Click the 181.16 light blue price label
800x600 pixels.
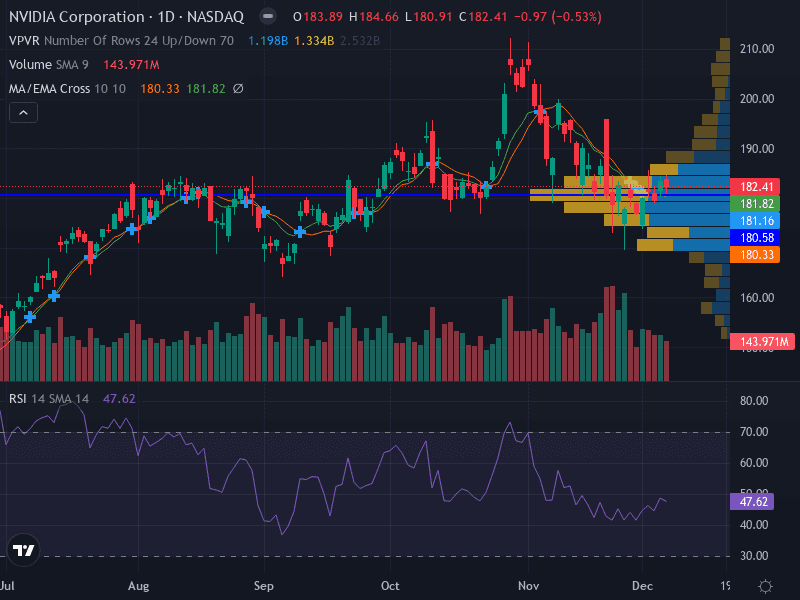tap(757, 220)
